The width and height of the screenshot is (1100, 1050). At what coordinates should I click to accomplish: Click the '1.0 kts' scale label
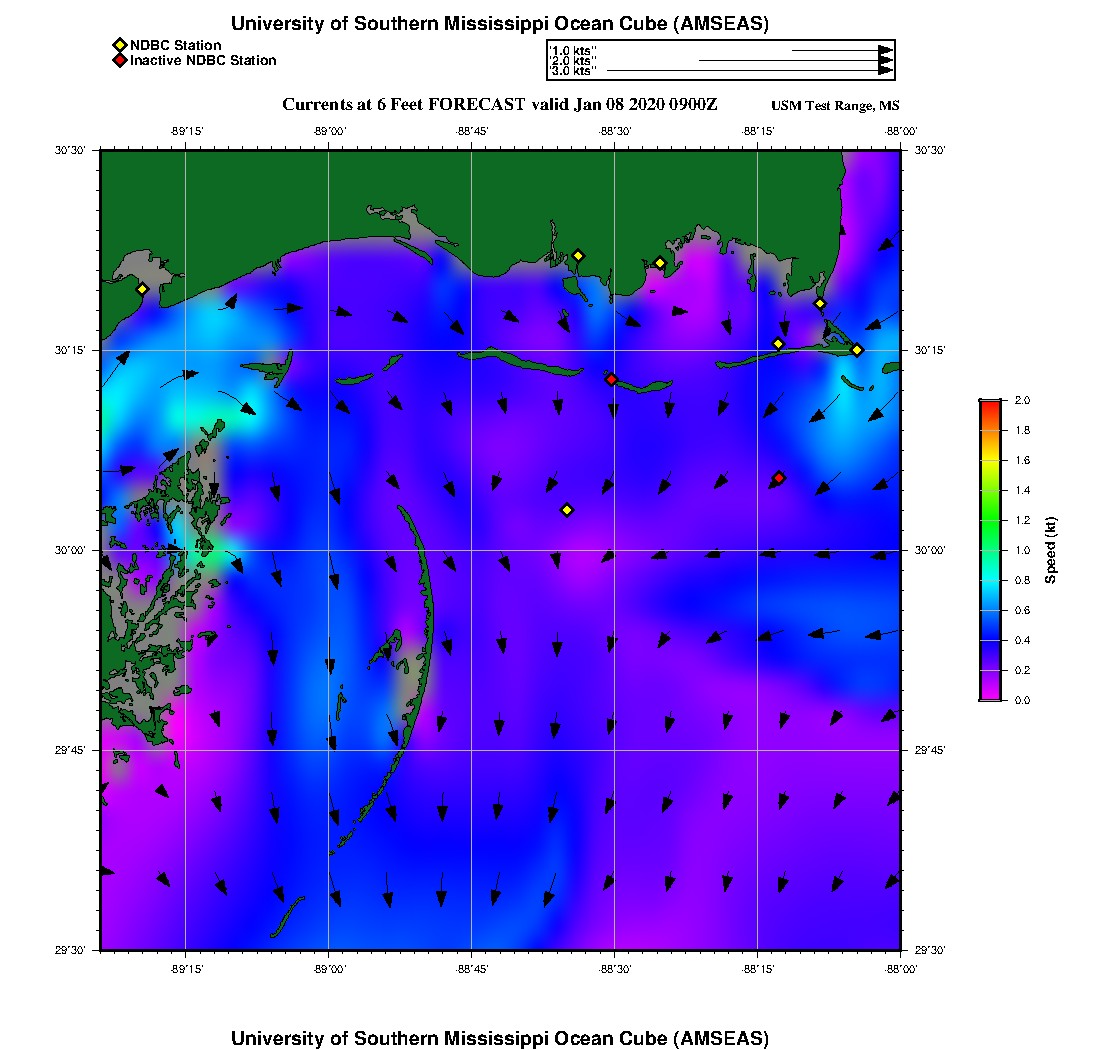coord(572,51)
